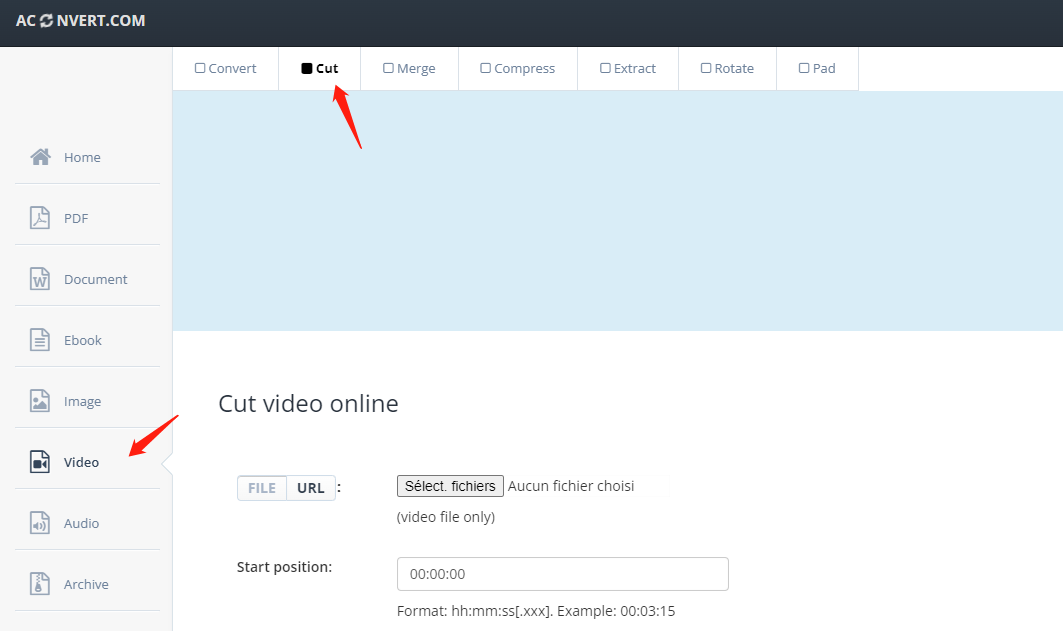Open the PDF converter icon
This screenshot has height=631, width=1063.
(40, 218)
